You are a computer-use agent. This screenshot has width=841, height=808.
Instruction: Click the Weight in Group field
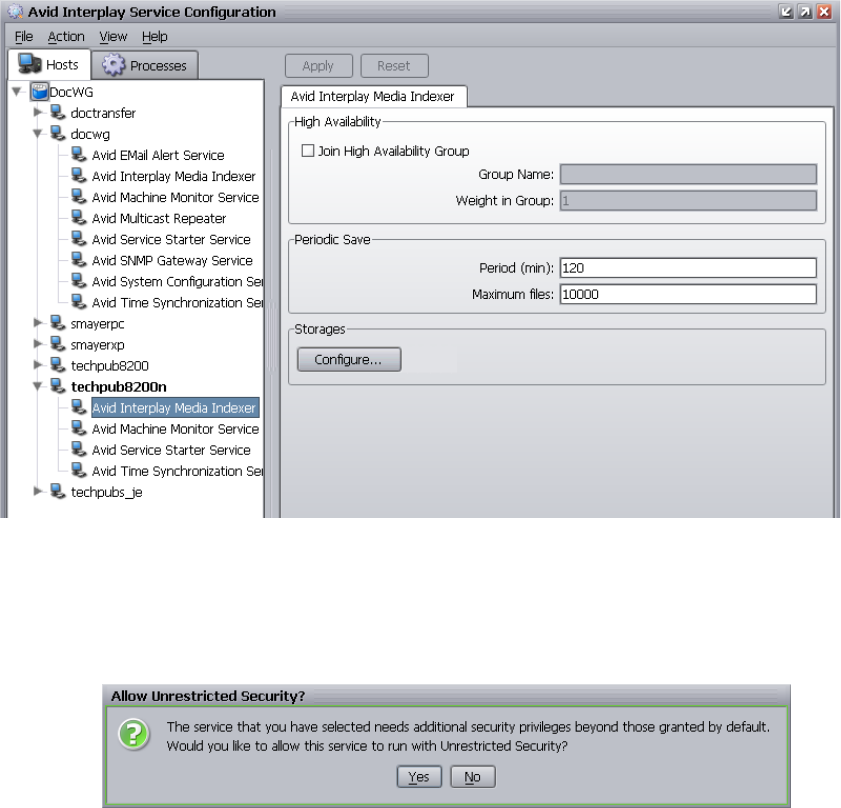[688, 201]
